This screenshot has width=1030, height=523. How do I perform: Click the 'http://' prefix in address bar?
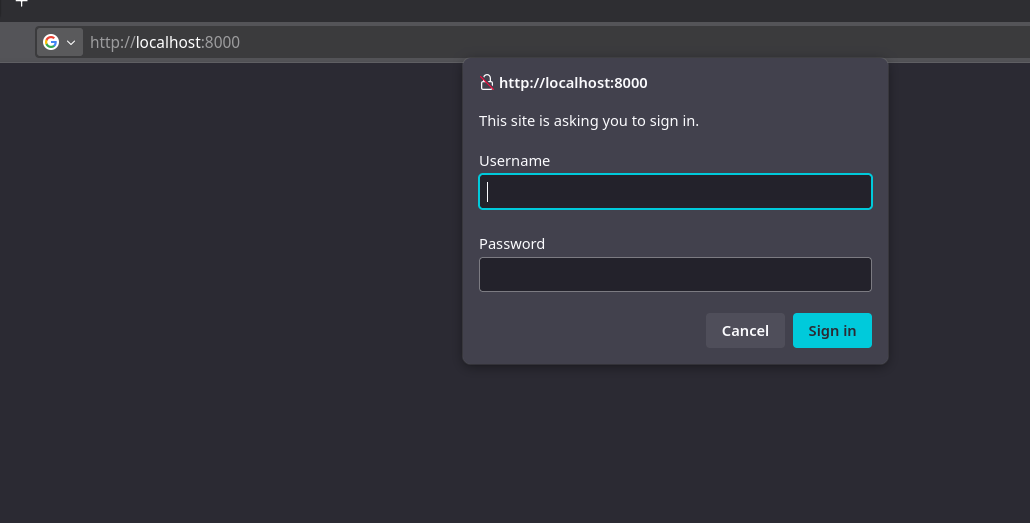click(112, 43)
